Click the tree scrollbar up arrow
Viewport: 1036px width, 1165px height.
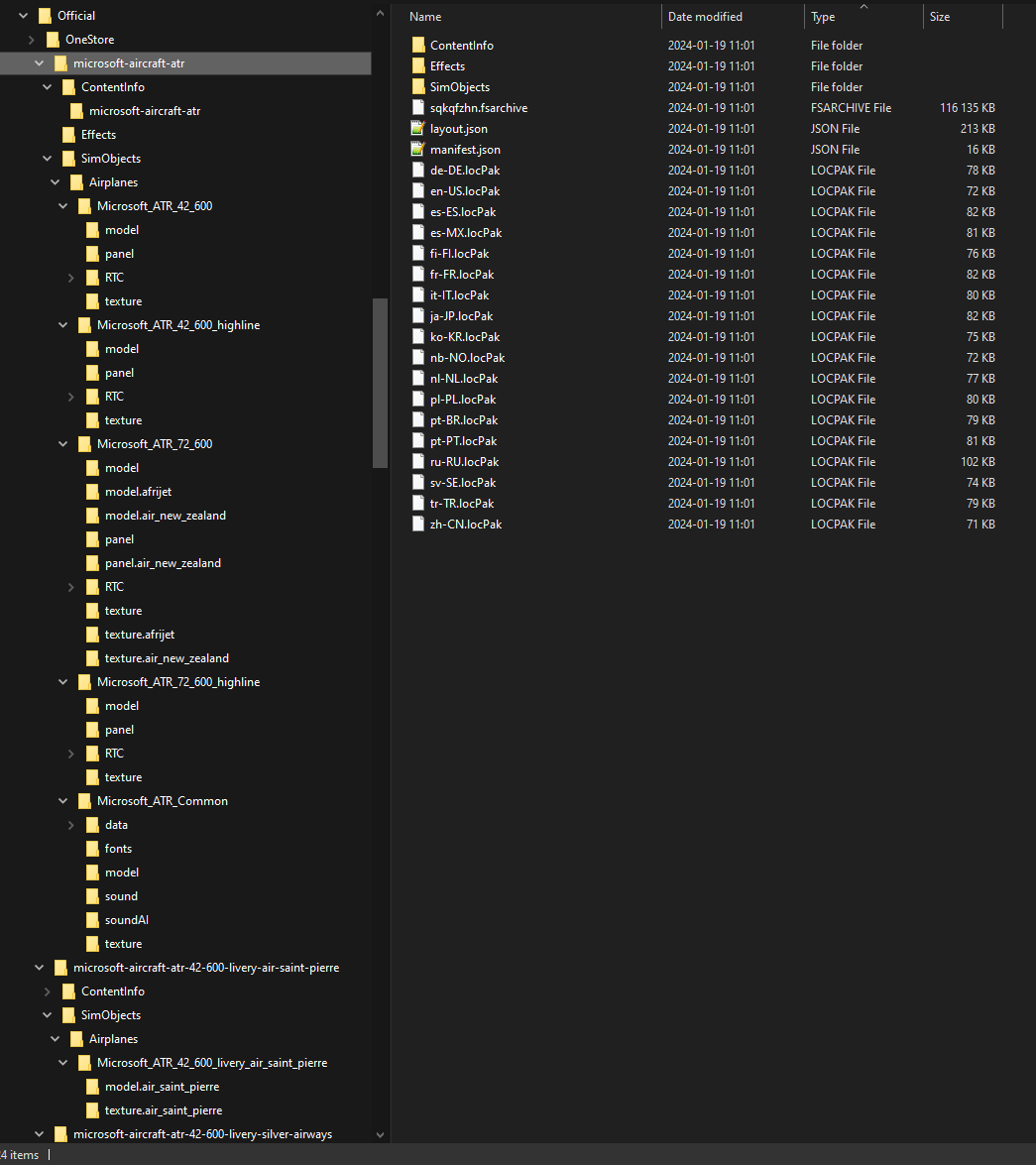click(380, 13)
